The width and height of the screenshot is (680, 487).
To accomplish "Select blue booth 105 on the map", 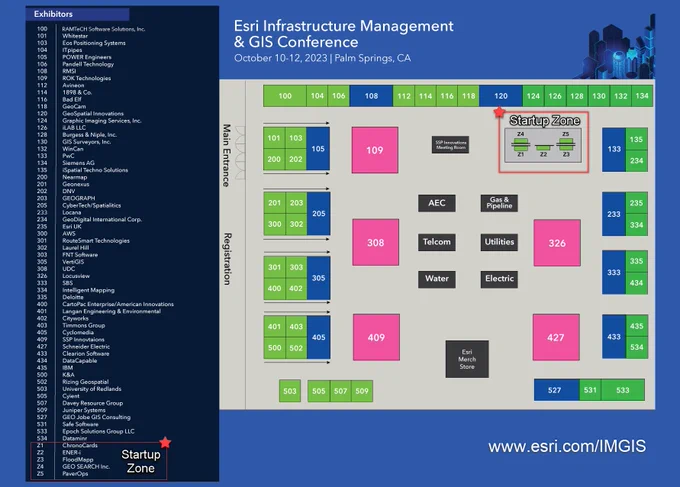I will pos(318,149).
